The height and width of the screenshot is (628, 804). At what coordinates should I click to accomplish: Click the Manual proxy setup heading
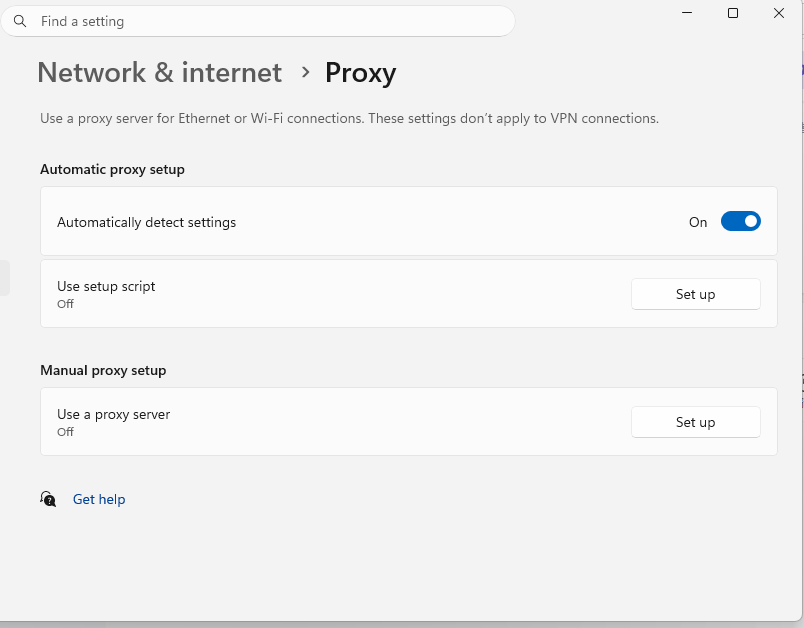(x=103, y=370)
